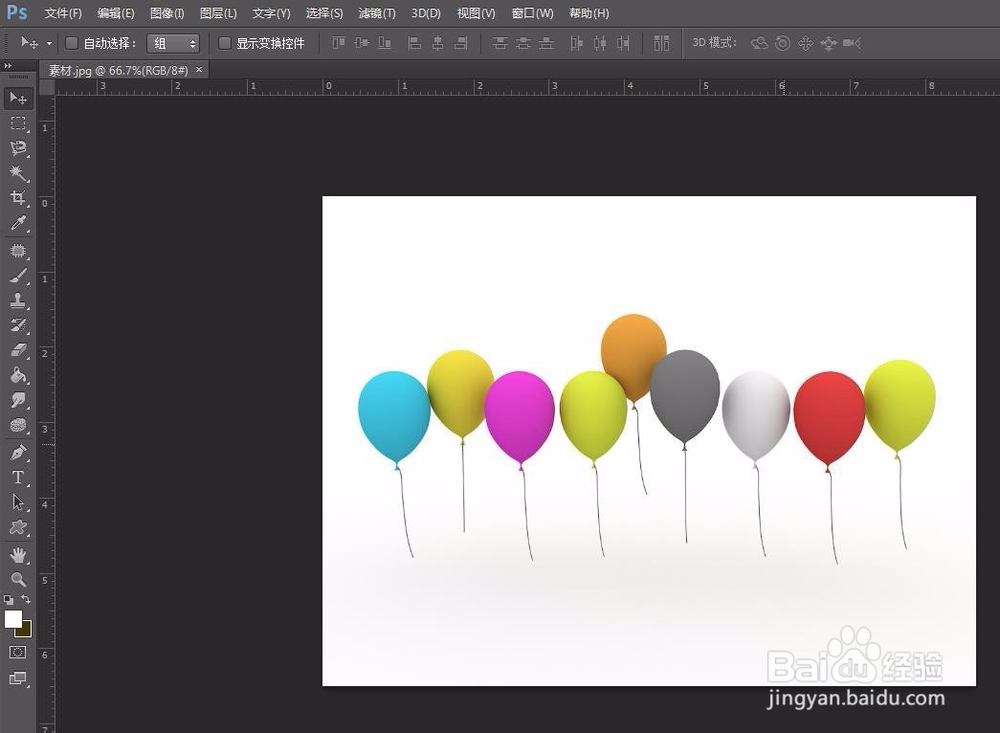Swap foreground and background colors

coord(26,599)
